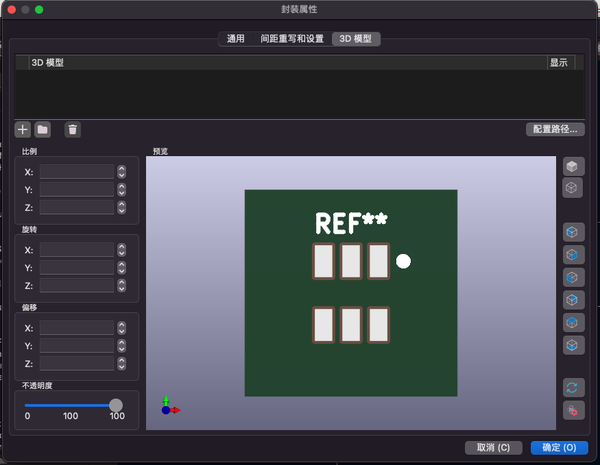Image resolution: width=600 pixels, height=465 pixels.
Task: Open the 通用 tab
Action: tap(235, 39)
